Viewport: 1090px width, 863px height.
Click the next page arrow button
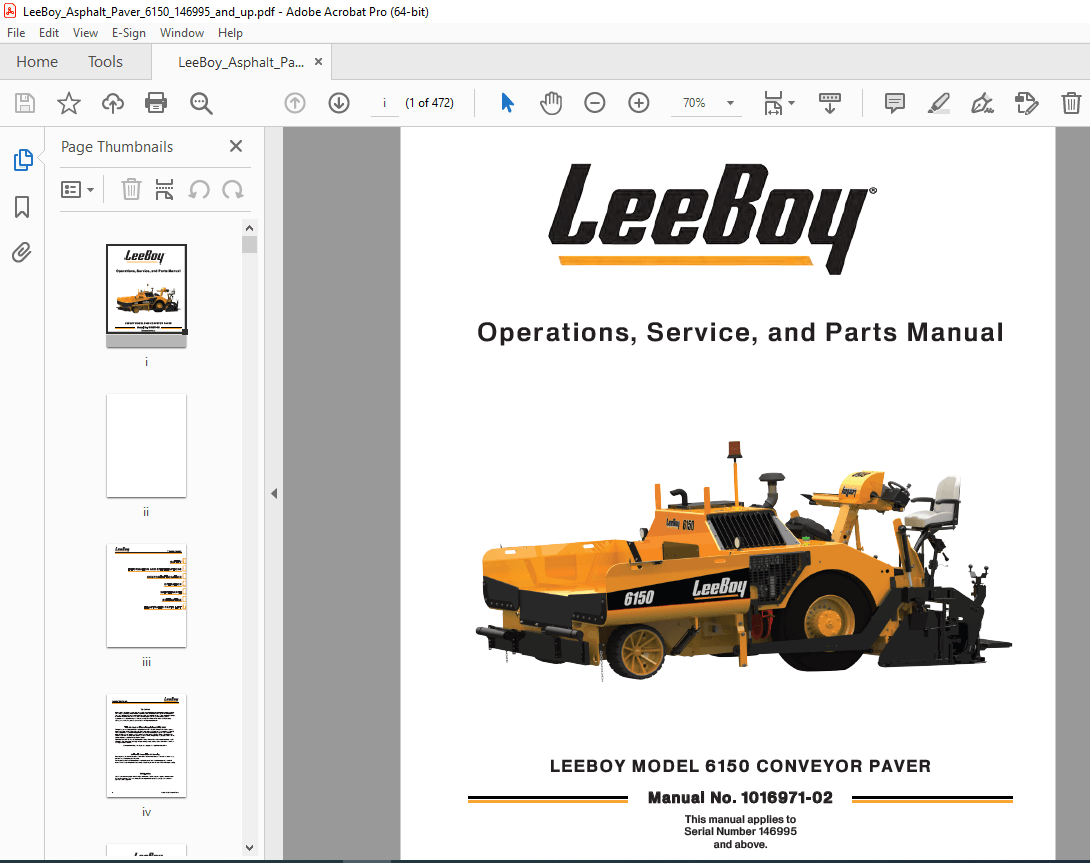(x=339, y=103)
